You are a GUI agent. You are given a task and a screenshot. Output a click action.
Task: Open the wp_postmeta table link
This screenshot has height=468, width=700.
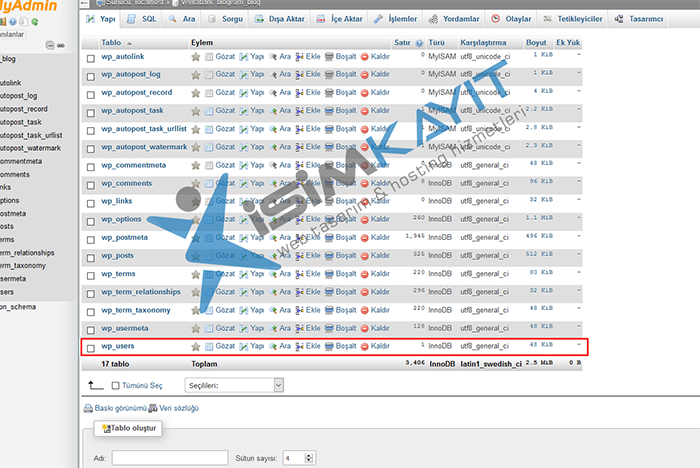tap(124, 238)
